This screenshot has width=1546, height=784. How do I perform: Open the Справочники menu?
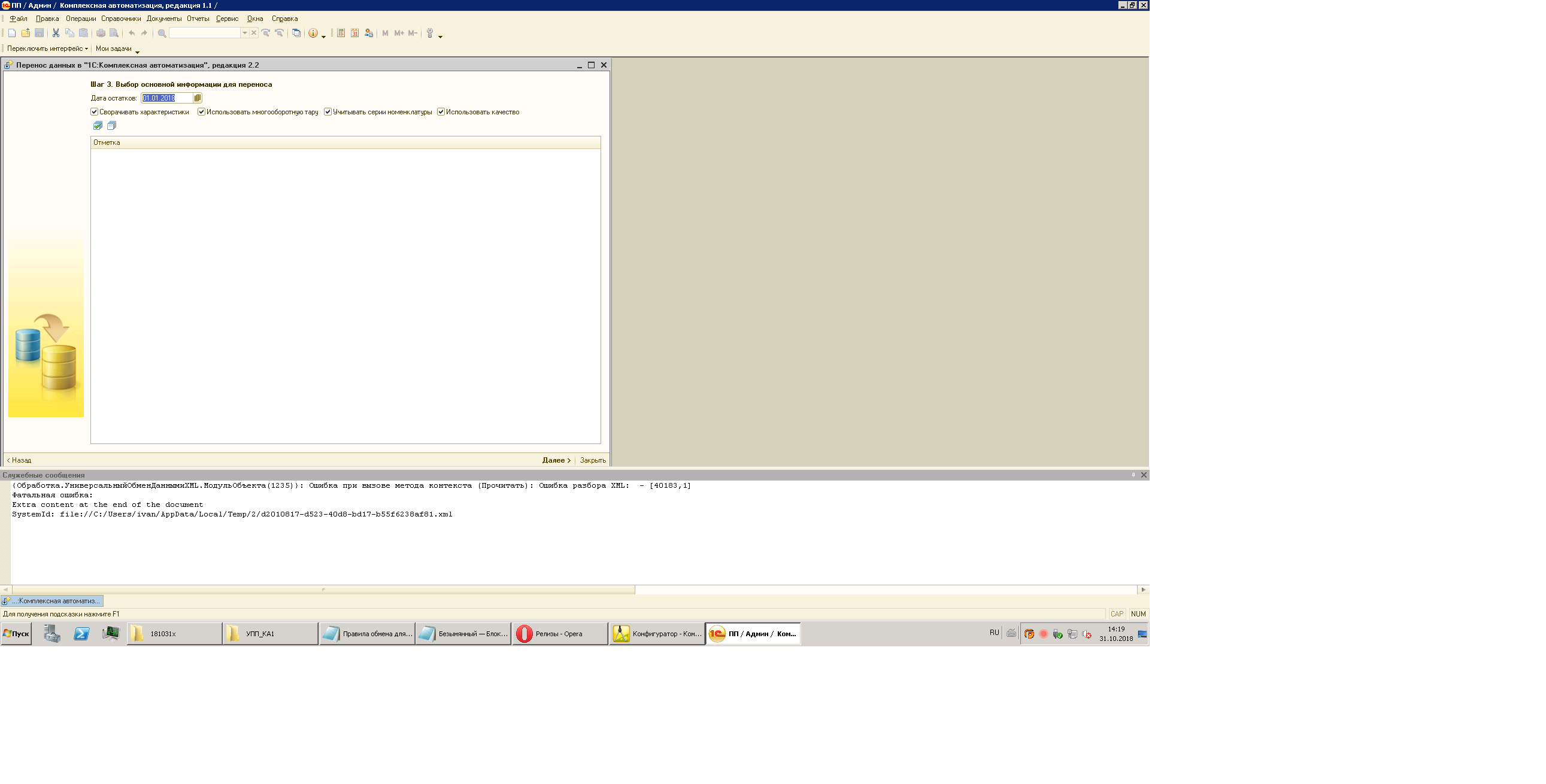click(x=121, y=19)
